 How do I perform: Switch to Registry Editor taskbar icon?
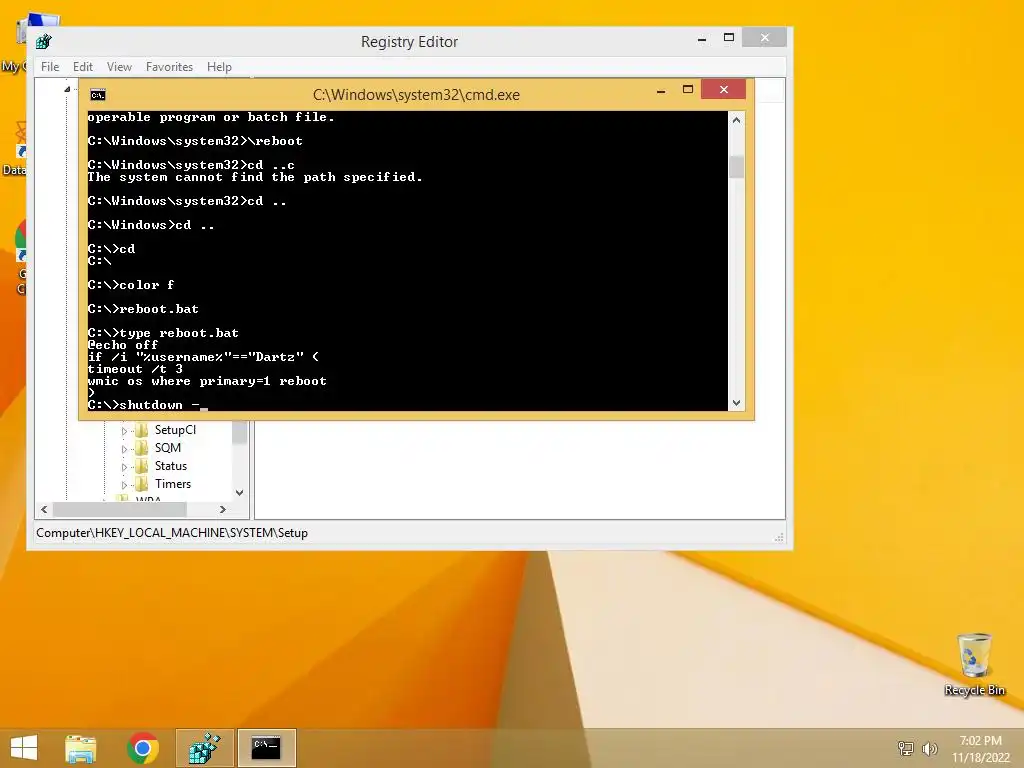pos(204,748)
